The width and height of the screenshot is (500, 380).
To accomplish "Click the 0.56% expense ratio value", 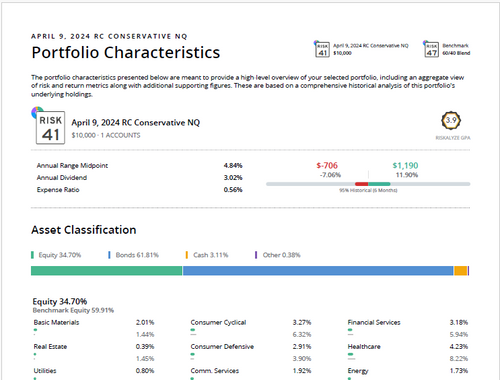I will [x=233, y=190].
